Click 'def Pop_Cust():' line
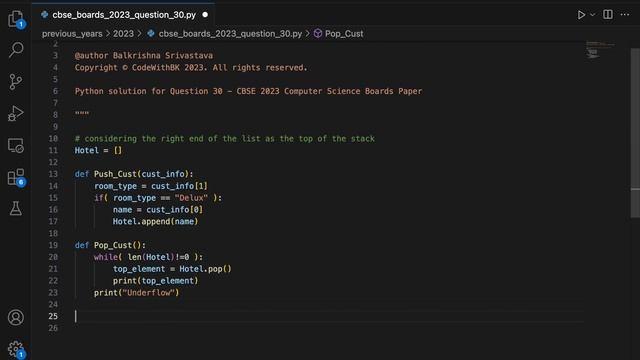Screen dimensions: 640x360 [110, 245]
